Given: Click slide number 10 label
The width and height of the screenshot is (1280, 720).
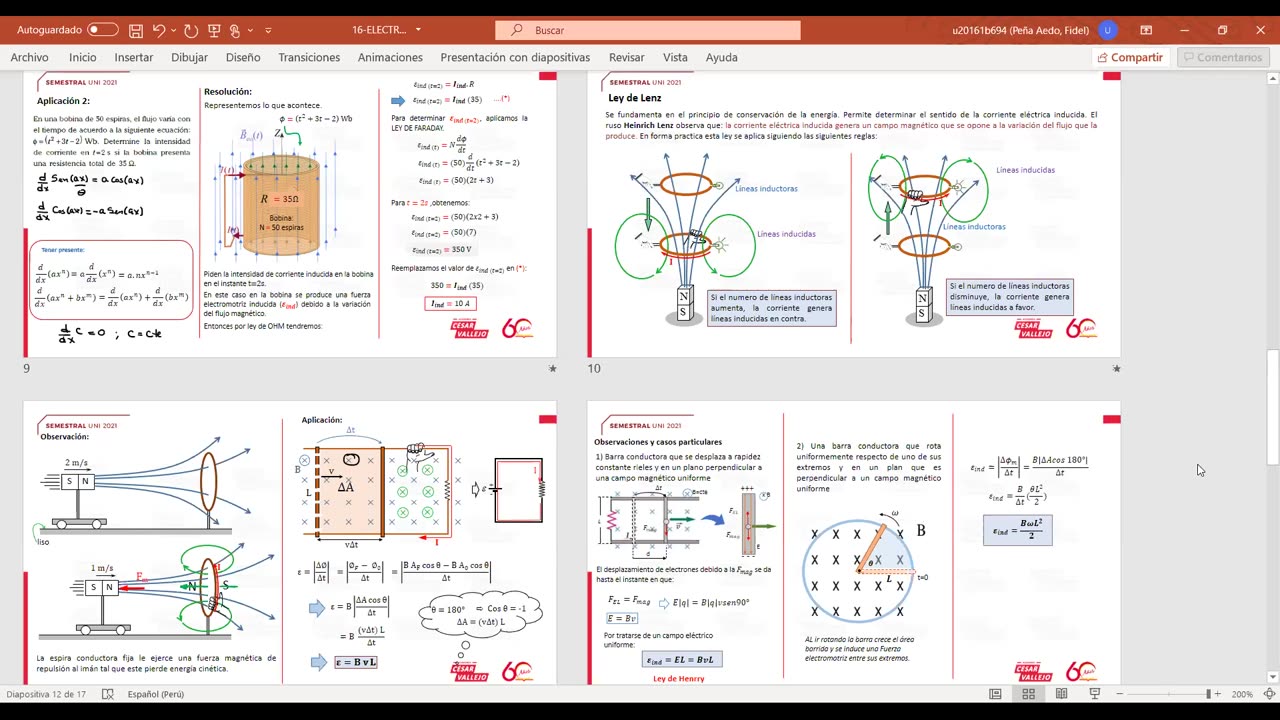Looking at the screenshot, I should click(x=594, y=369).
